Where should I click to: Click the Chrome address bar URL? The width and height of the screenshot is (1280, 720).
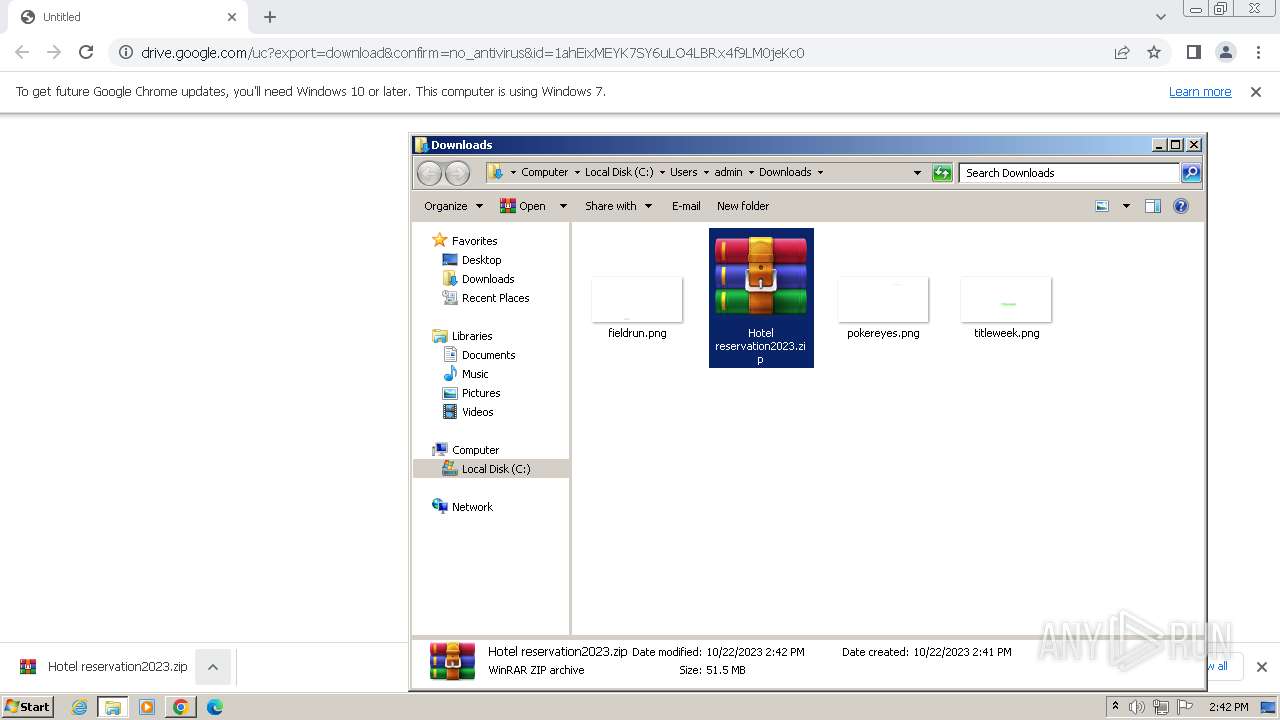coord(472,52)
